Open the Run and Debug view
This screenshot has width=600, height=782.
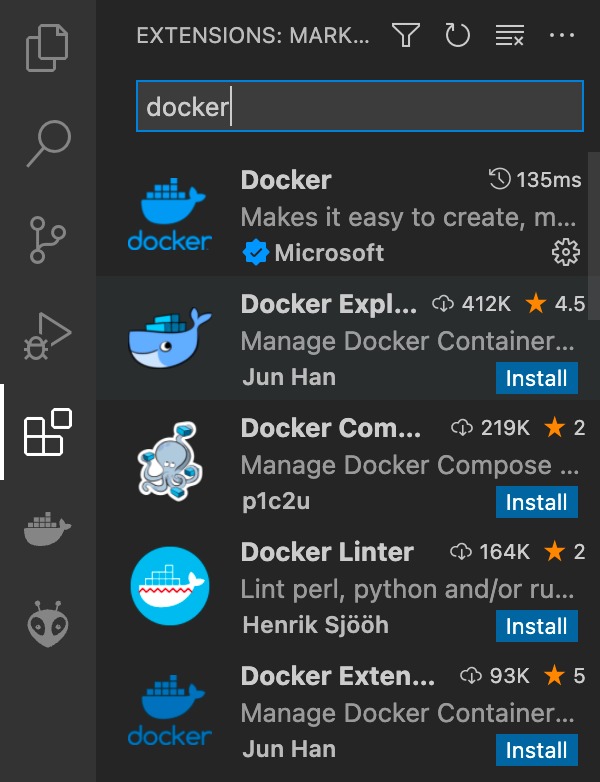coord(48,336)
